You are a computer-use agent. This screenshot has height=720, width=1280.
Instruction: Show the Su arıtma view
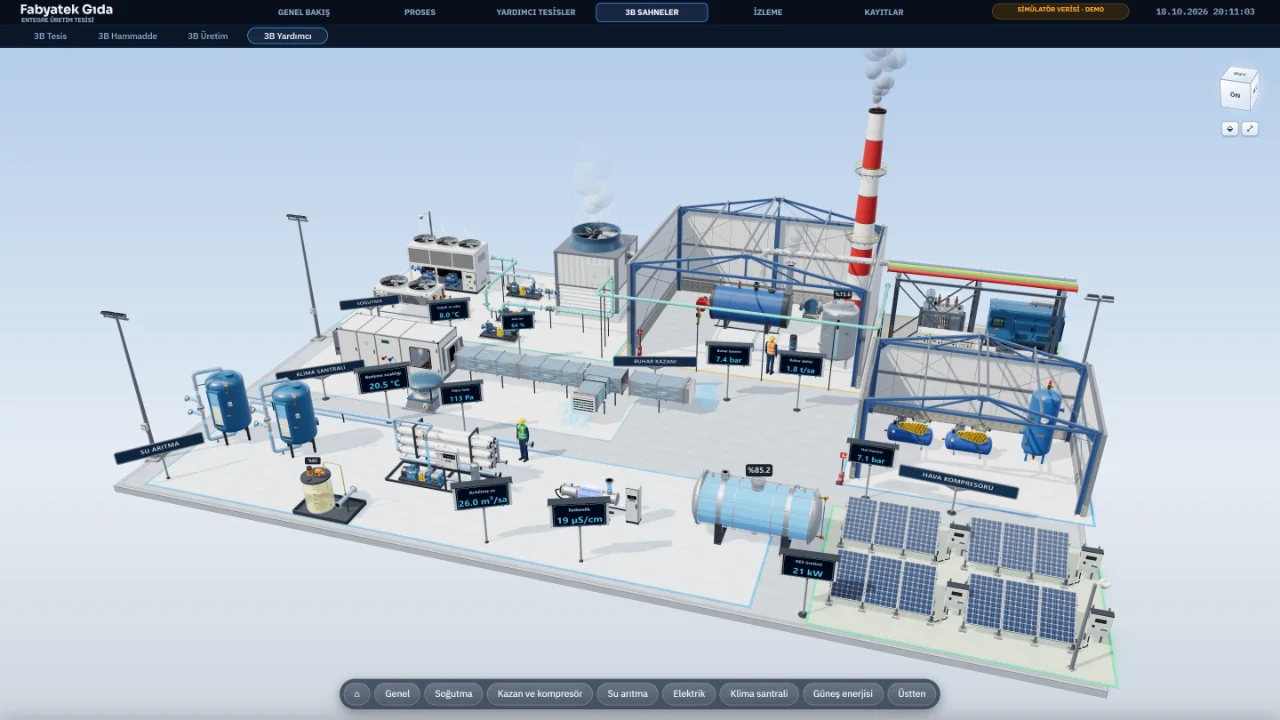[628, 694]
